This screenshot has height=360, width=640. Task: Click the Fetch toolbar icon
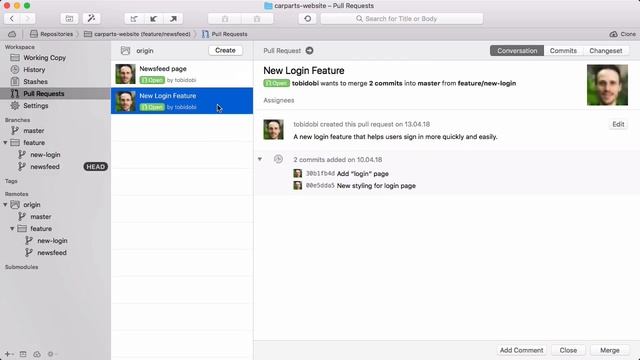point(134,18)
